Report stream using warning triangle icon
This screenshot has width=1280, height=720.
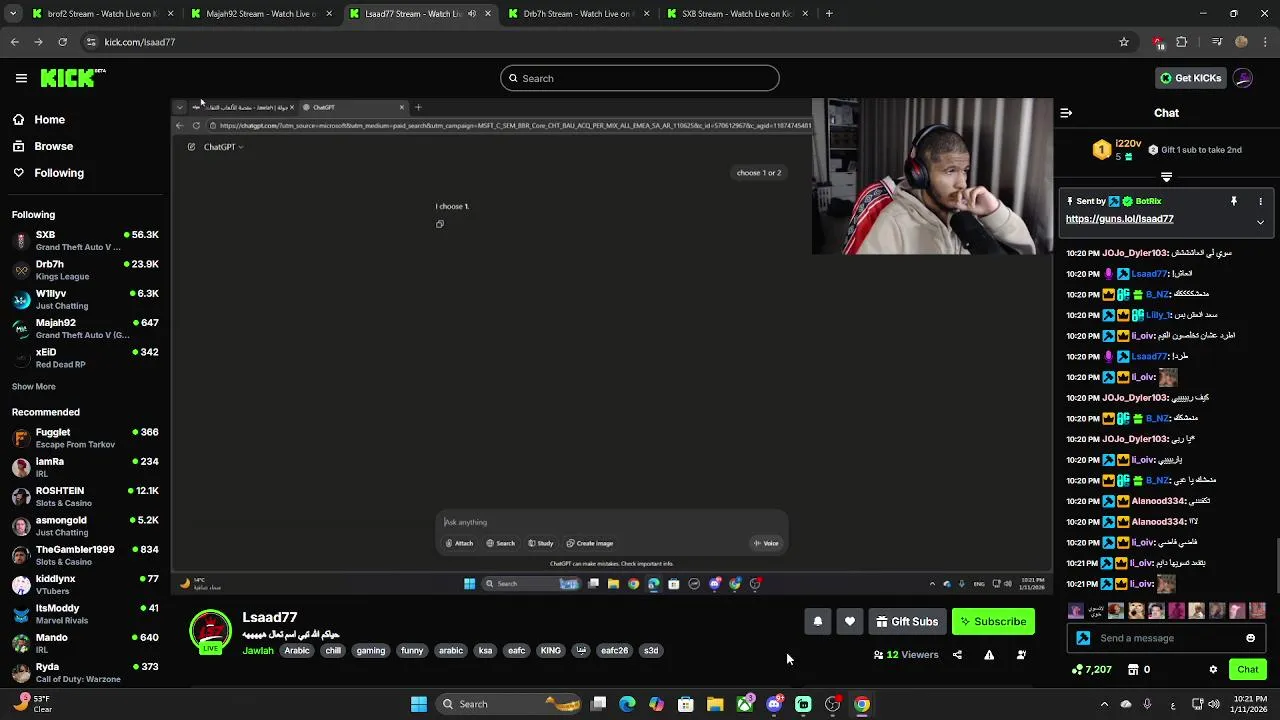(989, 655)
